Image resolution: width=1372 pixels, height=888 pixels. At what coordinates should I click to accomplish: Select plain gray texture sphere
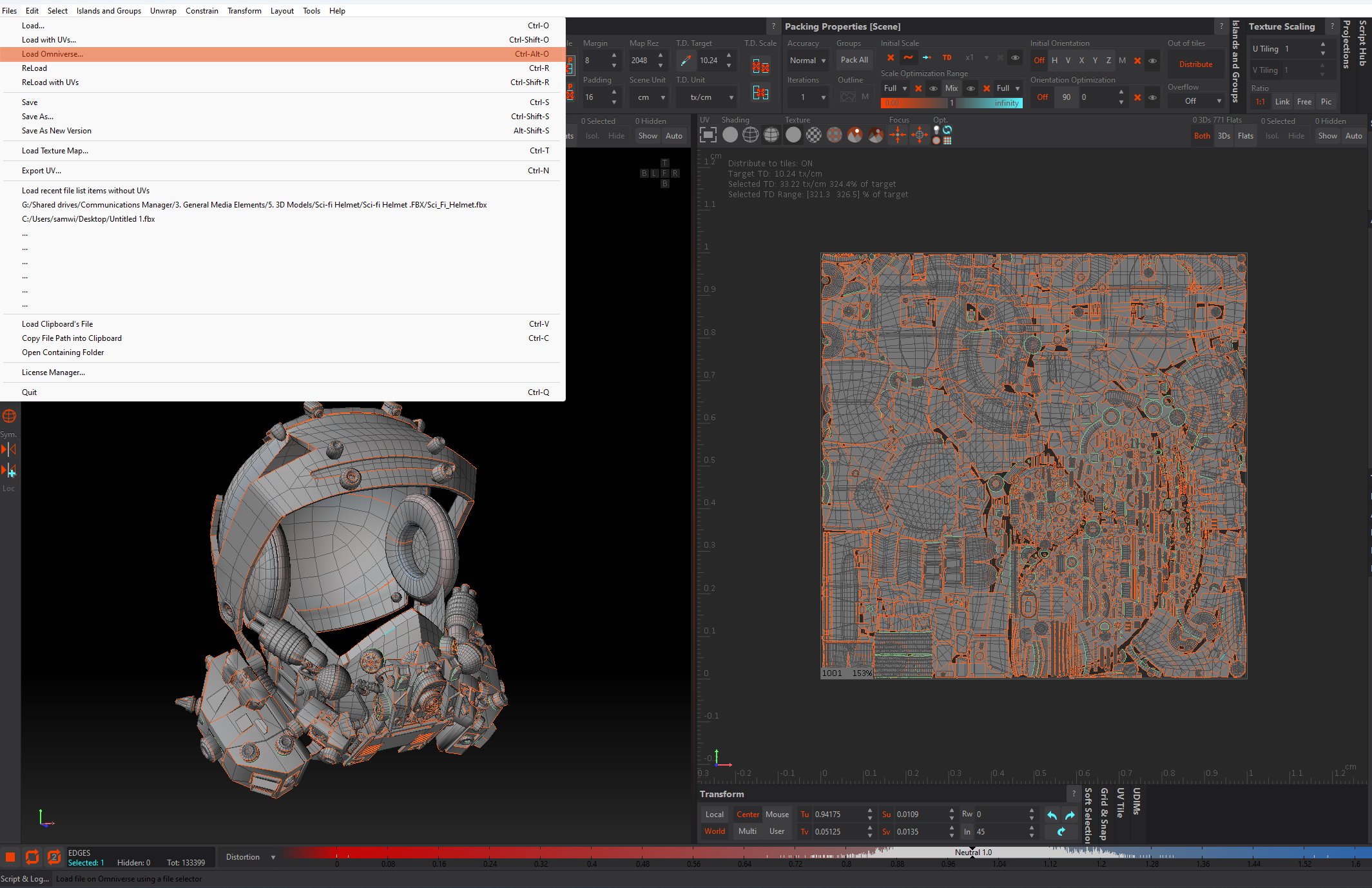(793, 135)
